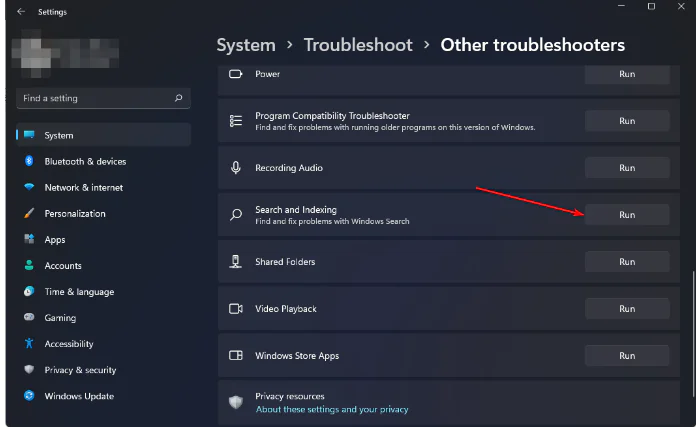The image size is (696, 427).
Task: Click the Power battery icon
Action: pos(236,74)
